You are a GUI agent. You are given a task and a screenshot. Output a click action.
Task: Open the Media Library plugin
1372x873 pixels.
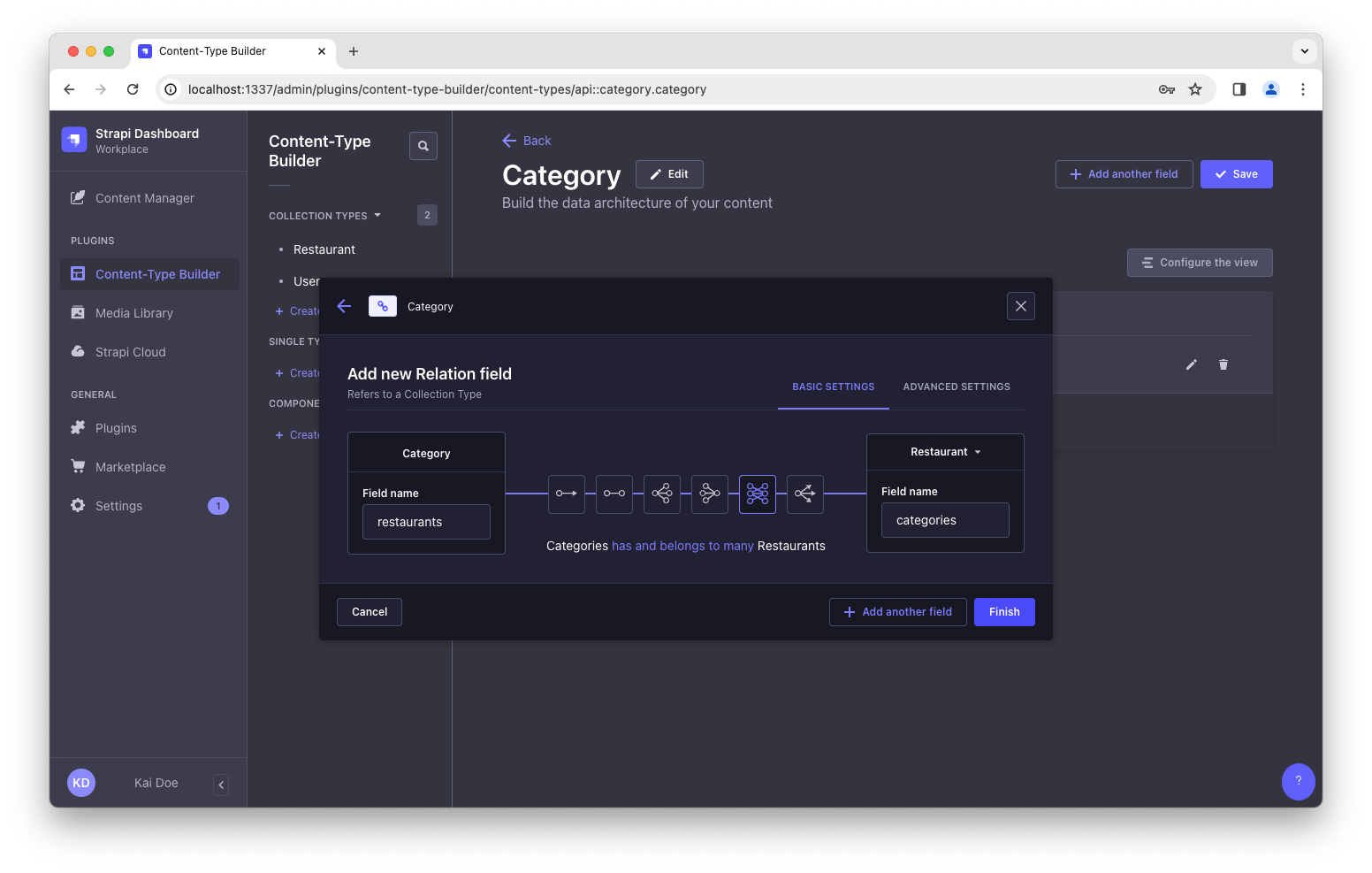(134, 312)
